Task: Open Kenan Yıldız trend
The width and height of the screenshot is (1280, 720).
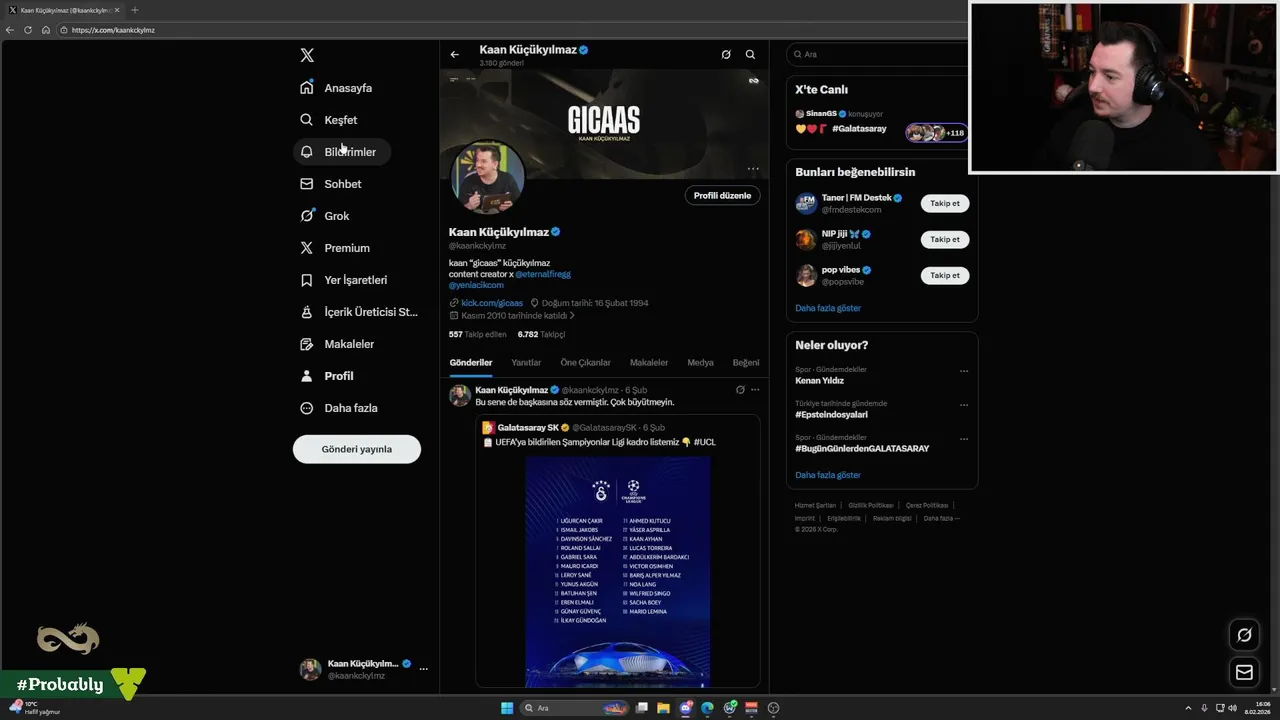Action: coord(820,381)
